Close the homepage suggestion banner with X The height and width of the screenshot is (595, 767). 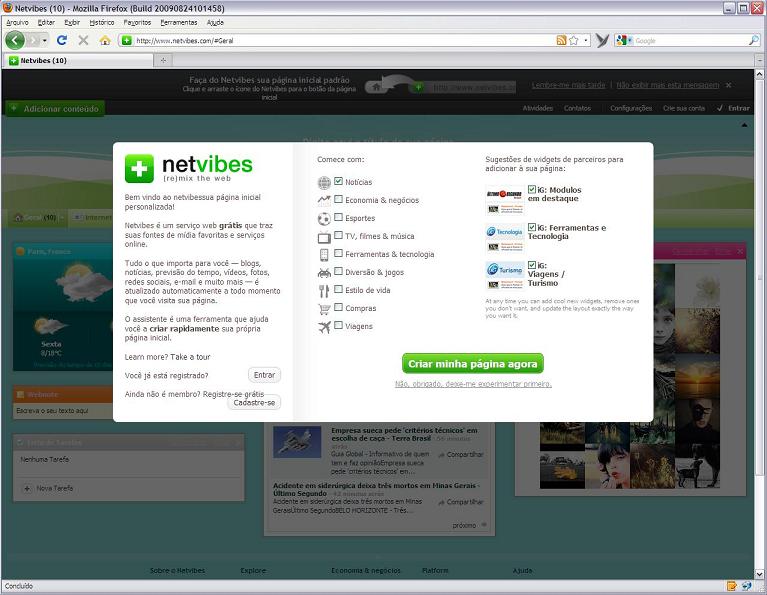(728, 85)
